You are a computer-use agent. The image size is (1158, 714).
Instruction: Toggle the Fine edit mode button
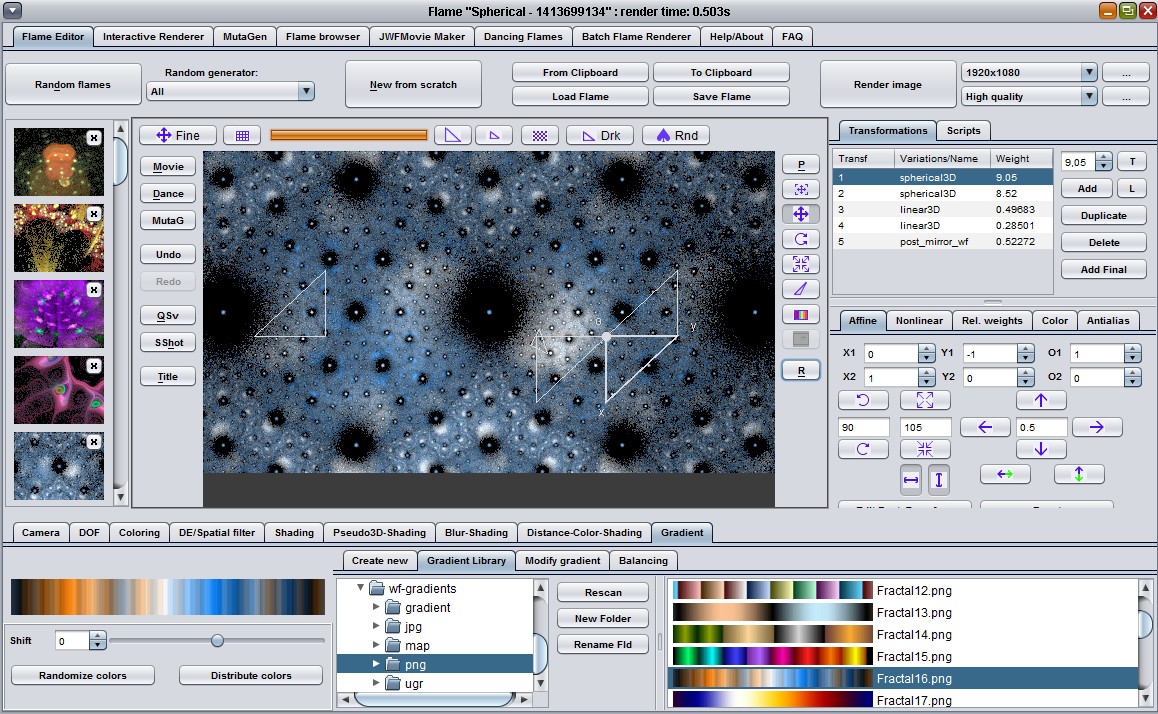178,135
